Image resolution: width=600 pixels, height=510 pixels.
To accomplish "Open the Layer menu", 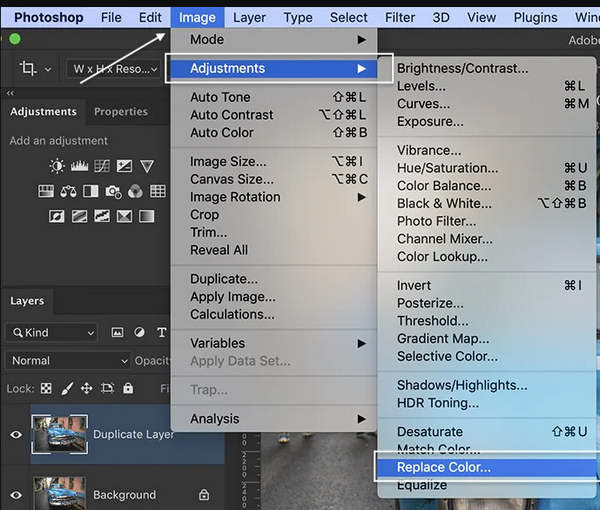I will 249,18.
